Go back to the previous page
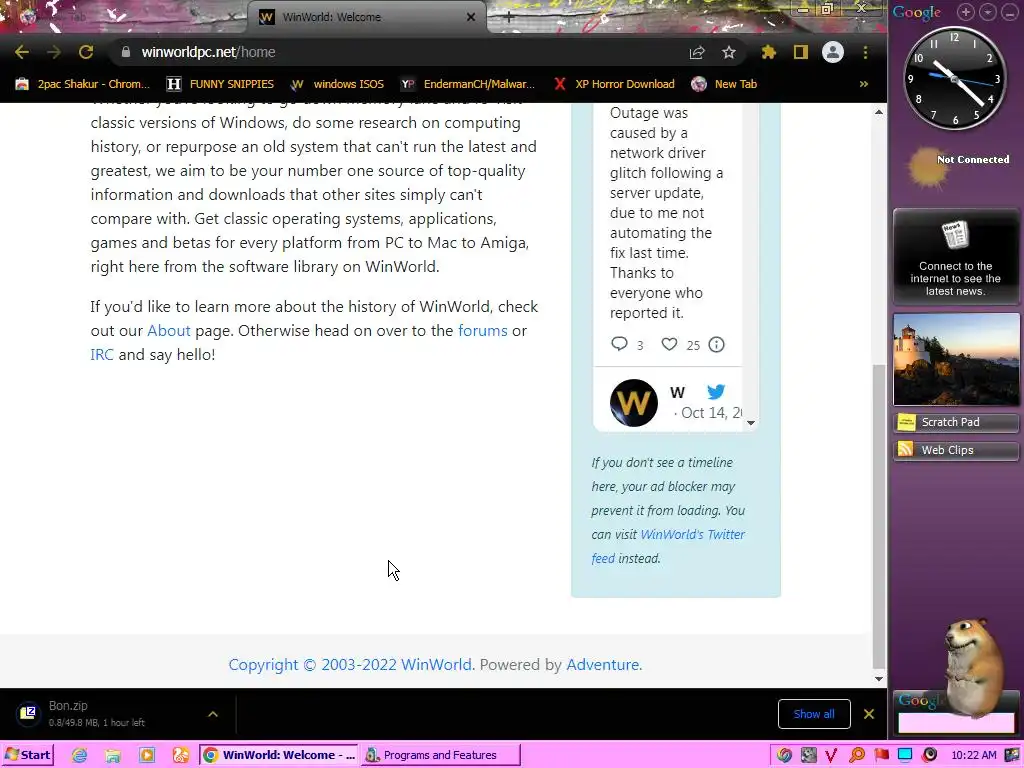 (x=22, y=52)
